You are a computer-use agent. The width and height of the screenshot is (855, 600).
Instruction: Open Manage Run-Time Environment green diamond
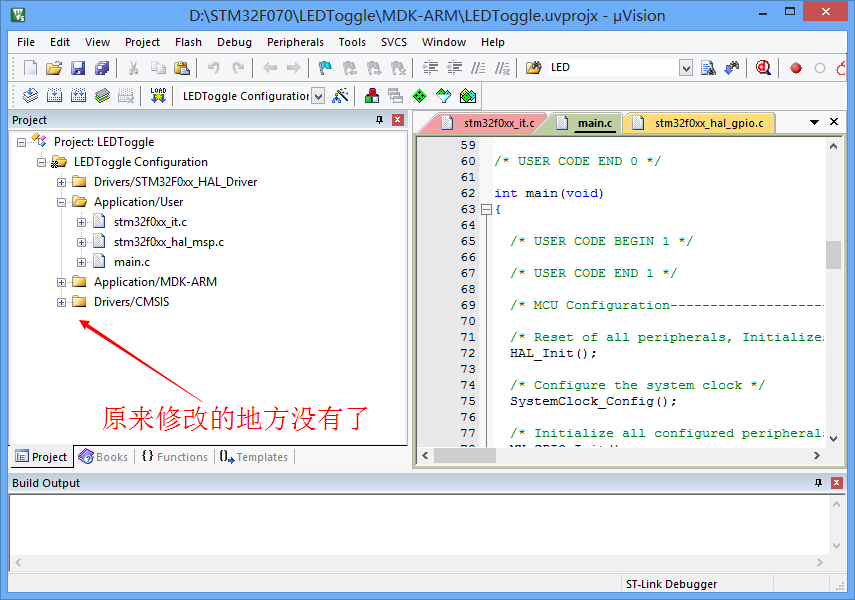point(419,96)
